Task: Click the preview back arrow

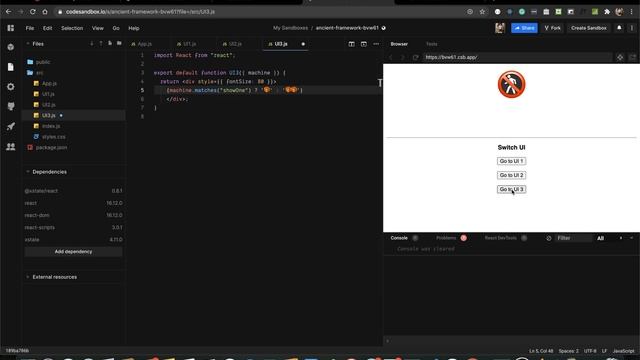Action: tap(391, 58)
